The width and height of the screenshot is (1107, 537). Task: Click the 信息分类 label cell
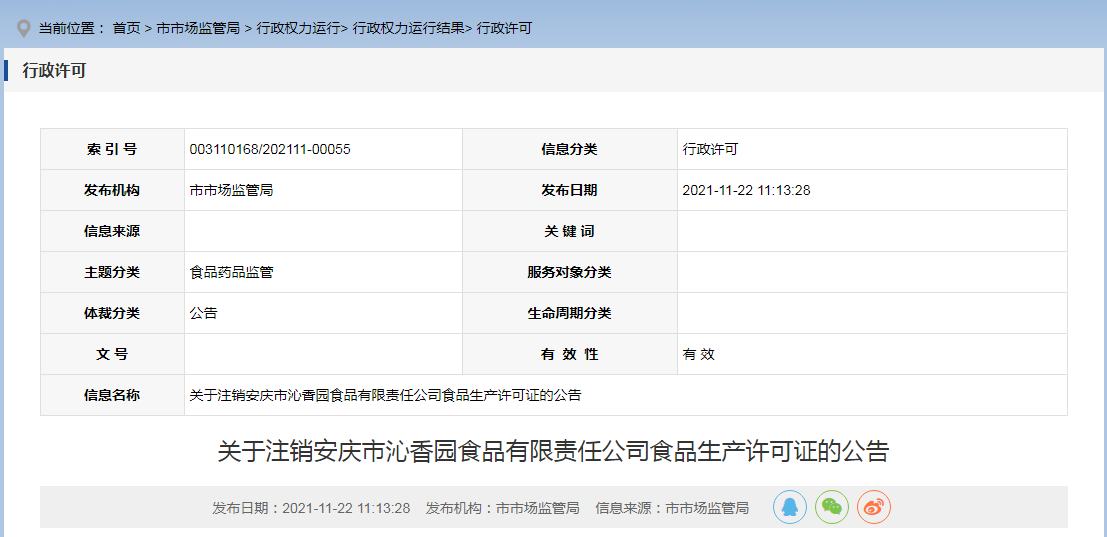tap(570, 150)
